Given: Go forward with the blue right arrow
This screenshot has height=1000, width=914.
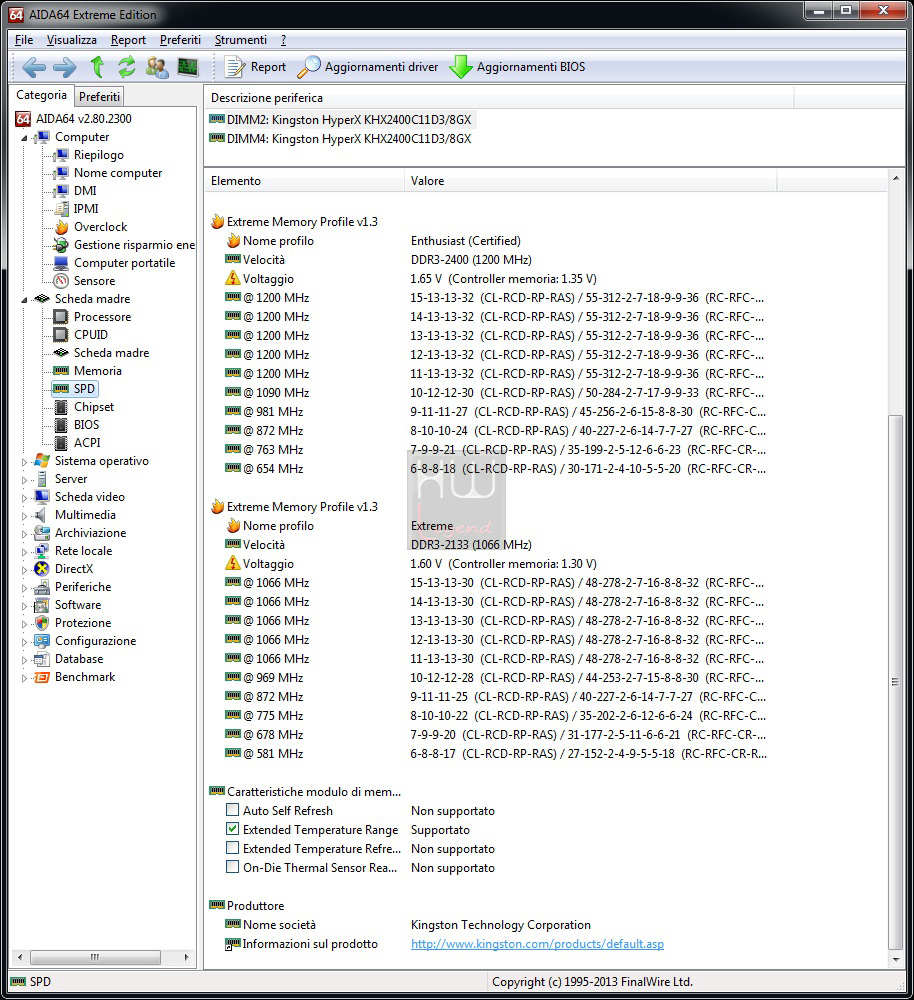Looking at the screenshot, I should pos(64,67).
